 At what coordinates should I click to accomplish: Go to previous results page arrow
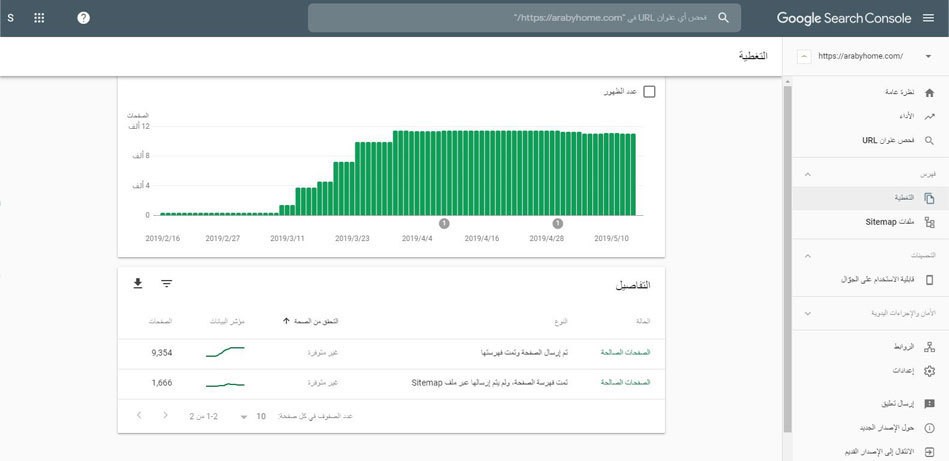[139, 416]
